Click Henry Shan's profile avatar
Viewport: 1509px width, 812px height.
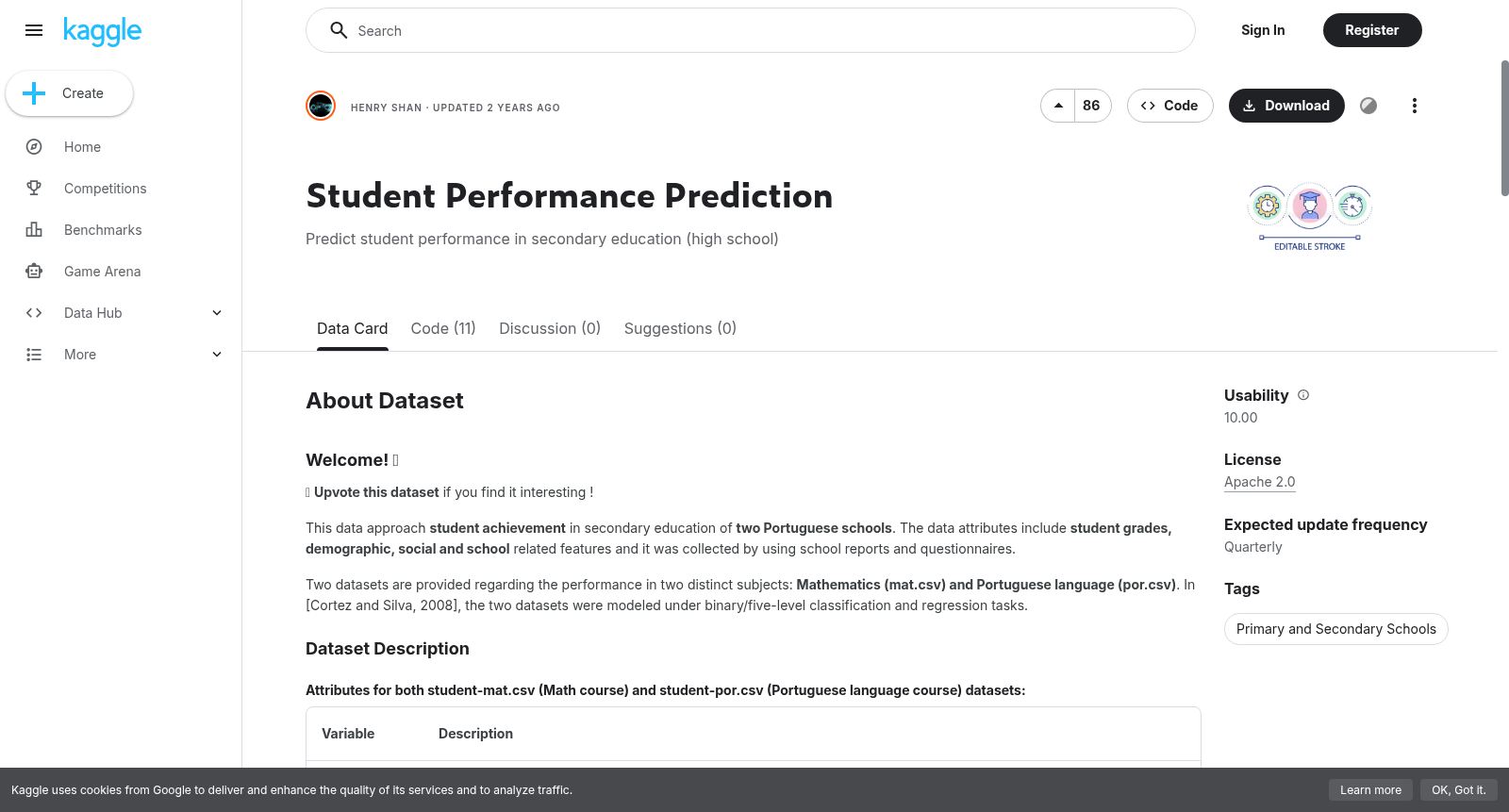[x=321, y=106]
